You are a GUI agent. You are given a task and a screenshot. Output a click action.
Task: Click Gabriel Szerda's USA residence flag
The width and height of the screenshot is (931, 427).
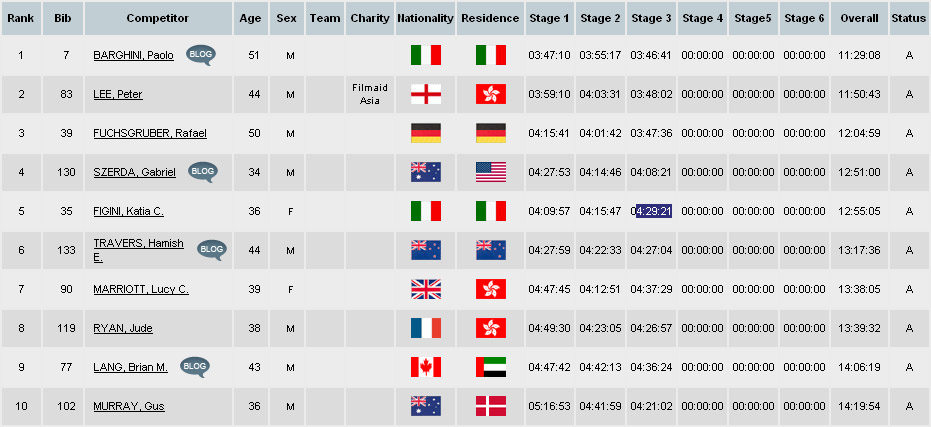[x=490, y=172]
